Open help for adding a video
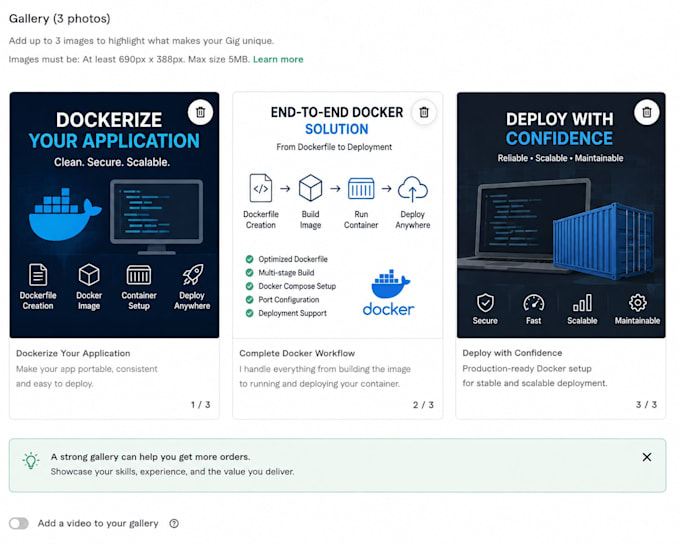680x544 pixels. pos(174,524)
